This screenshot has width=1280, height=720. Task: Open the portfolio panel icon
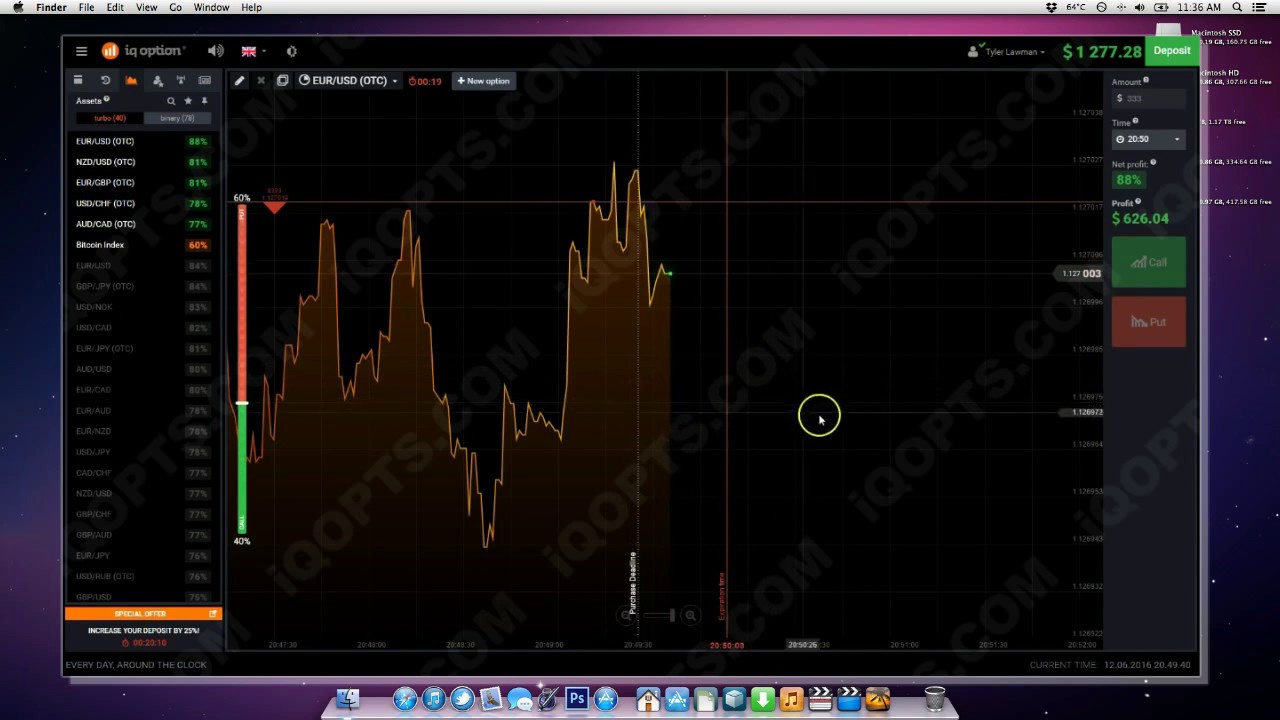pyautogui.click(x=78, y=80)
